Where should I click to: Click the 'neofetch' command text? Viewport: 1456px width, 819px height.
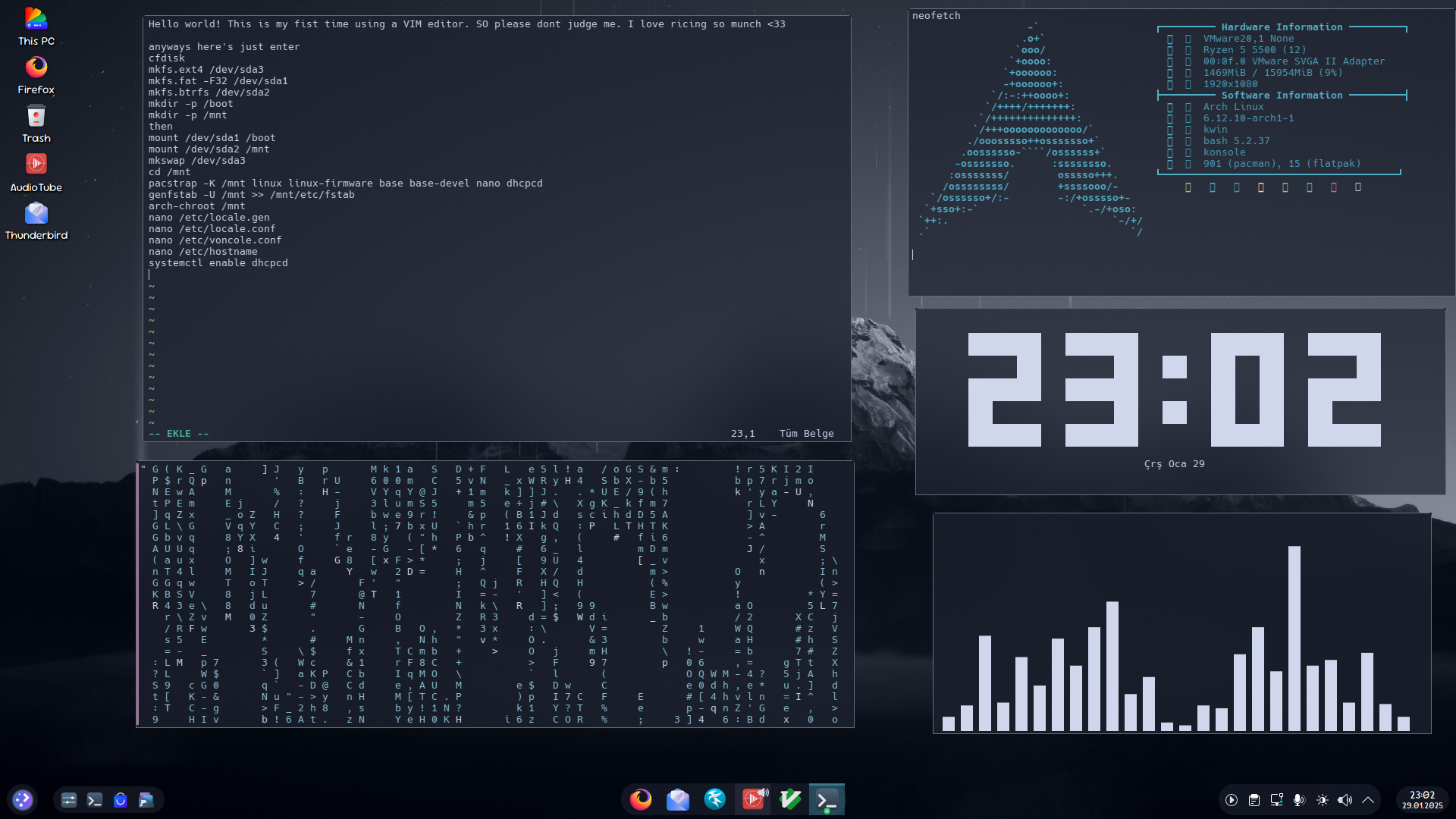[937, 16]
